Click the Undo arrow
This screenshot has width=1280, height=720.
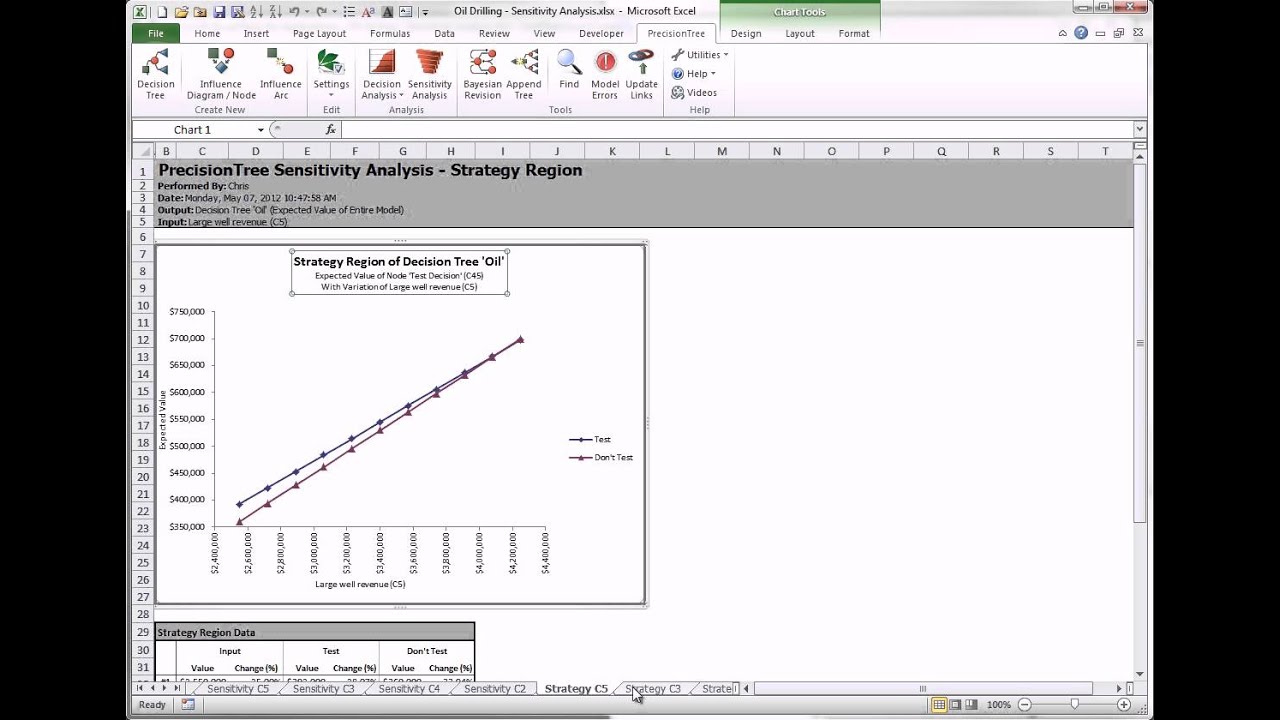point(294,12)
